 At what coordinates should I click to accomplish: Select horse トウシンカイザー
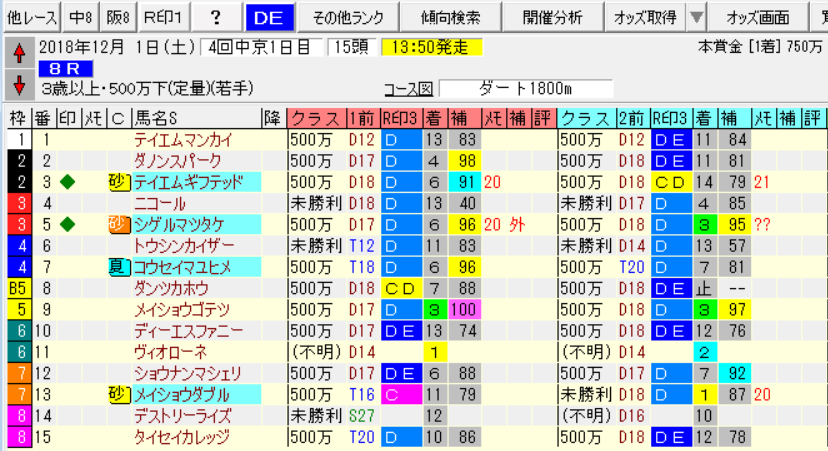pyautogui.click(x=183, y=246)
